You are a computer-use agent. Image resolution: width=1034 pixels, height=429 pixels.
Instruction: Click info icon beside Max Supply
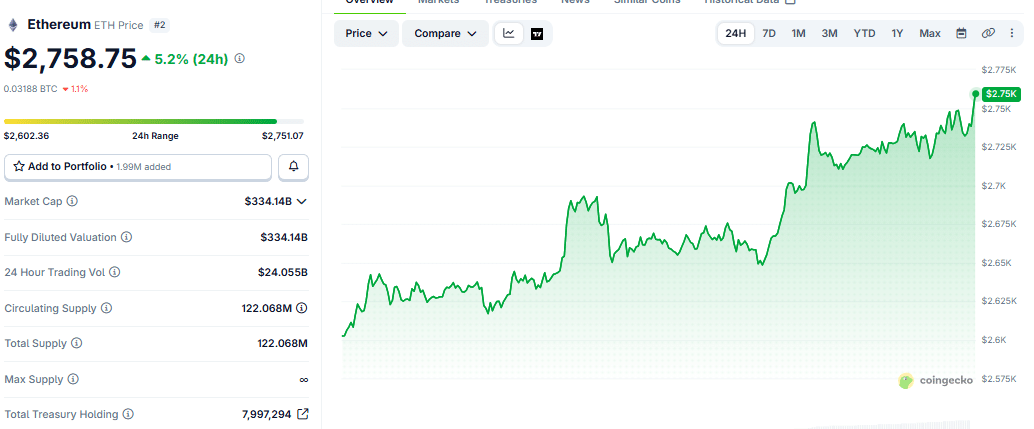[73, 379]
